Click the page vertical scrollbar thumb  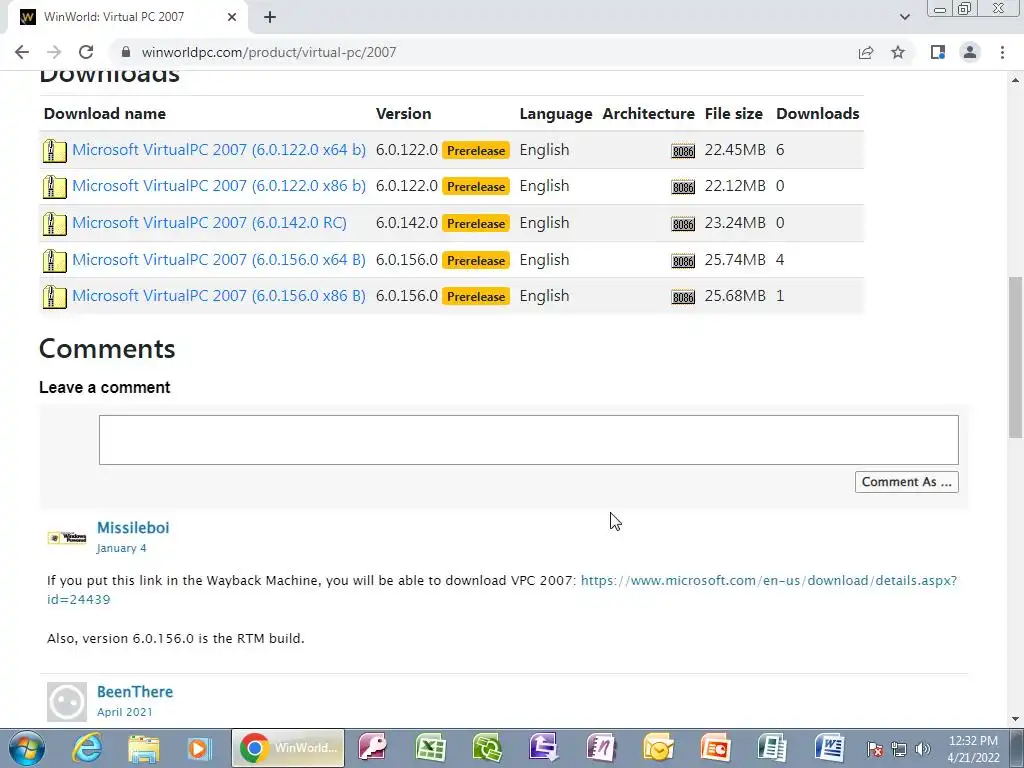(x=1016, y=357)
